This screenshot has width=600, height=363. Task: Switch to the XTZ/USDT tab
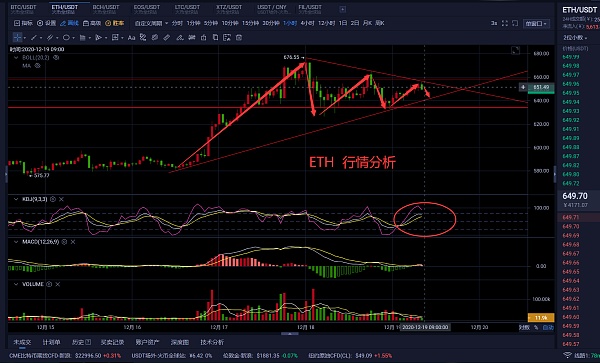[229, 9]
